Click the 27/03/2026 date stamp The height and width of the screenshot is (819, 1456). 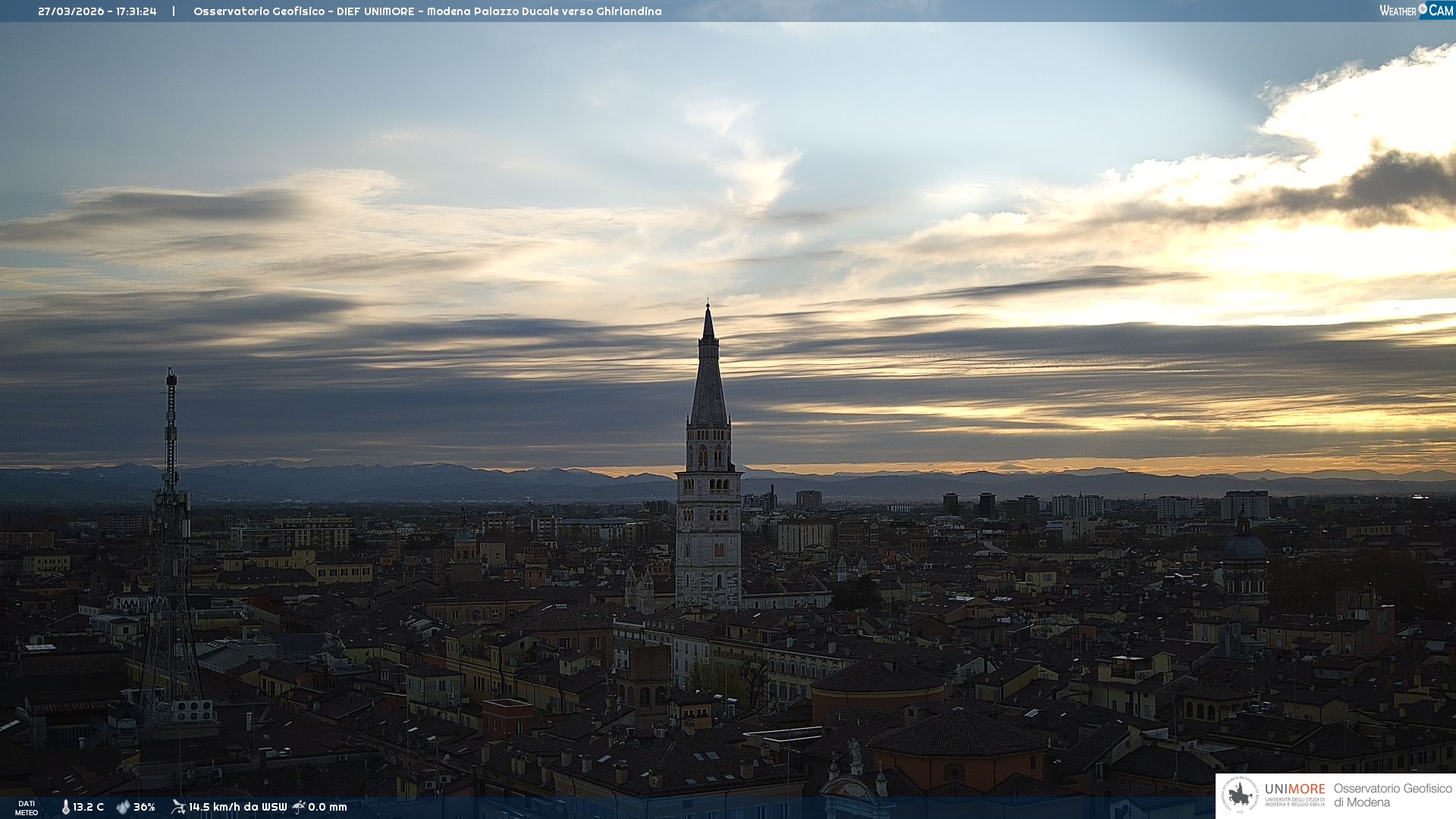pyautogui.click(x=71, y=11)
